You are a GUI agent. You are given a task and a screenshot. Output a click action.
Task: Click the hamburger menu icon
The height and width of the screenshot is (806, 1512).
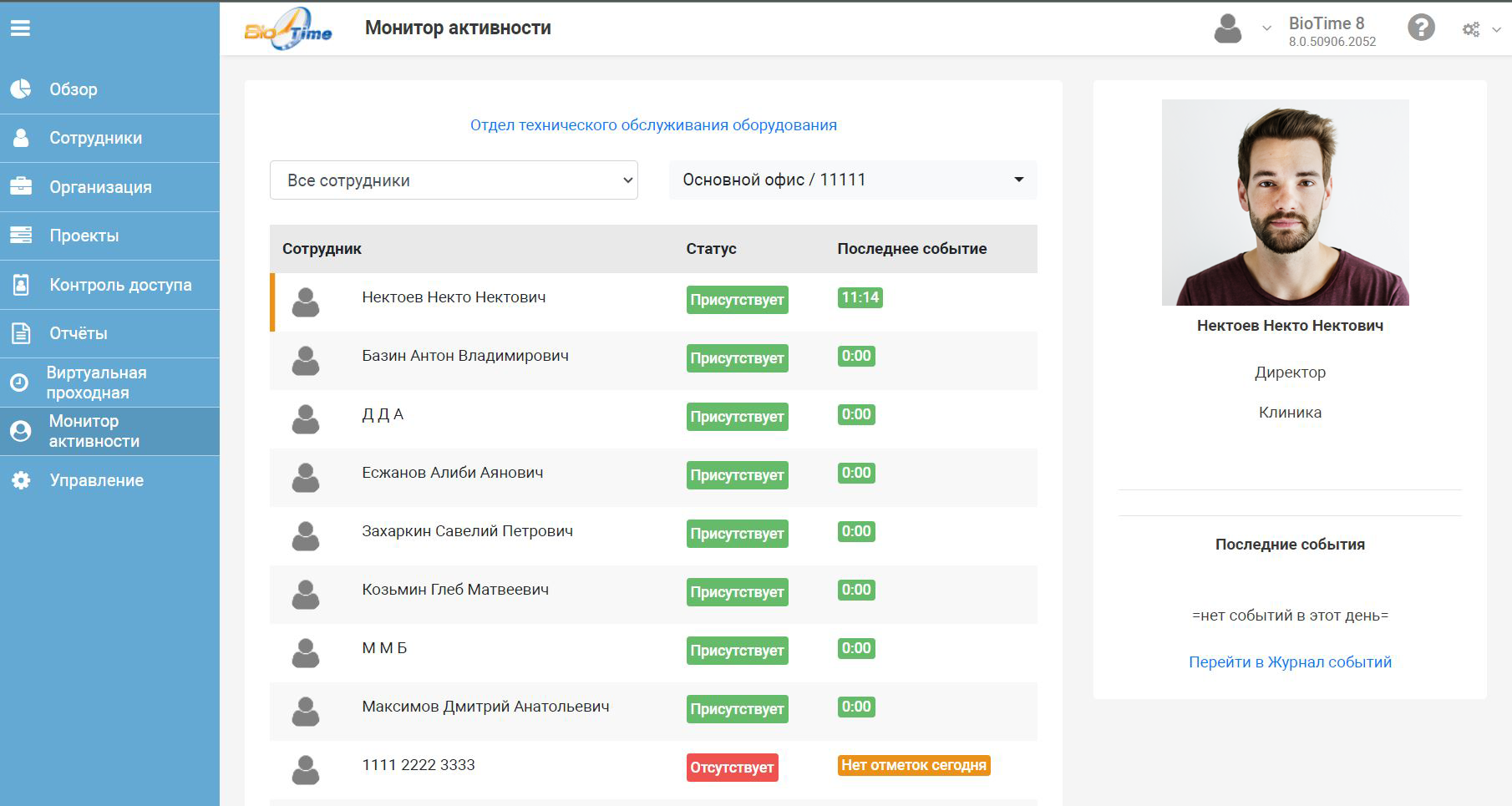[20, 28]
